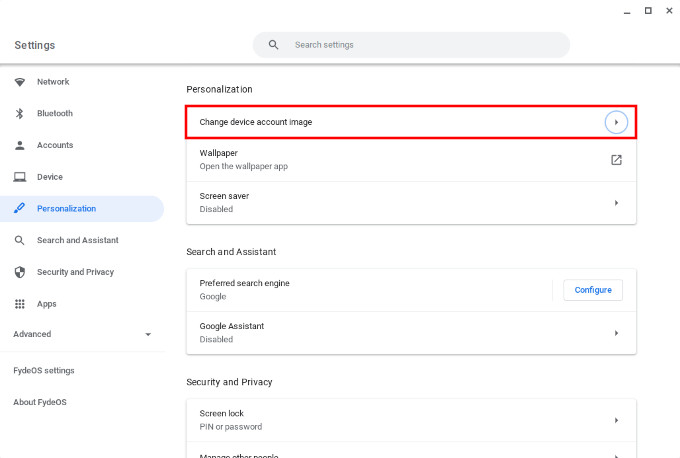Select Accounts in the sidebar
680x458 pixels.
[x=55, y=145]
